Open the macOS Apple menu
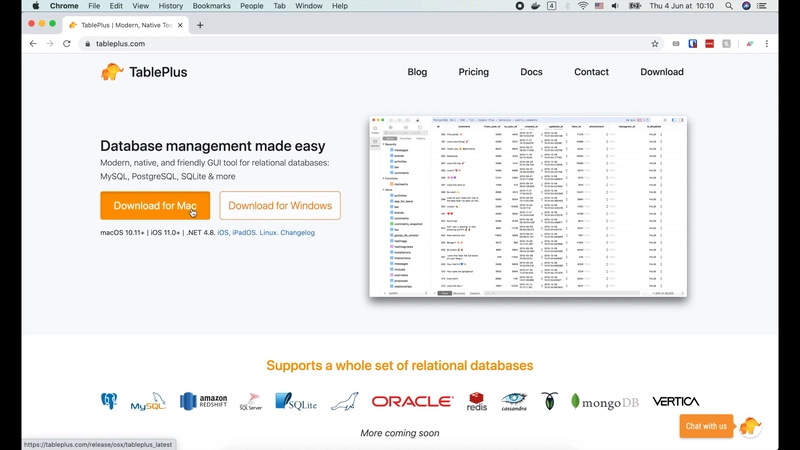This screenshot has width=800, height=450. pos(36,6)
